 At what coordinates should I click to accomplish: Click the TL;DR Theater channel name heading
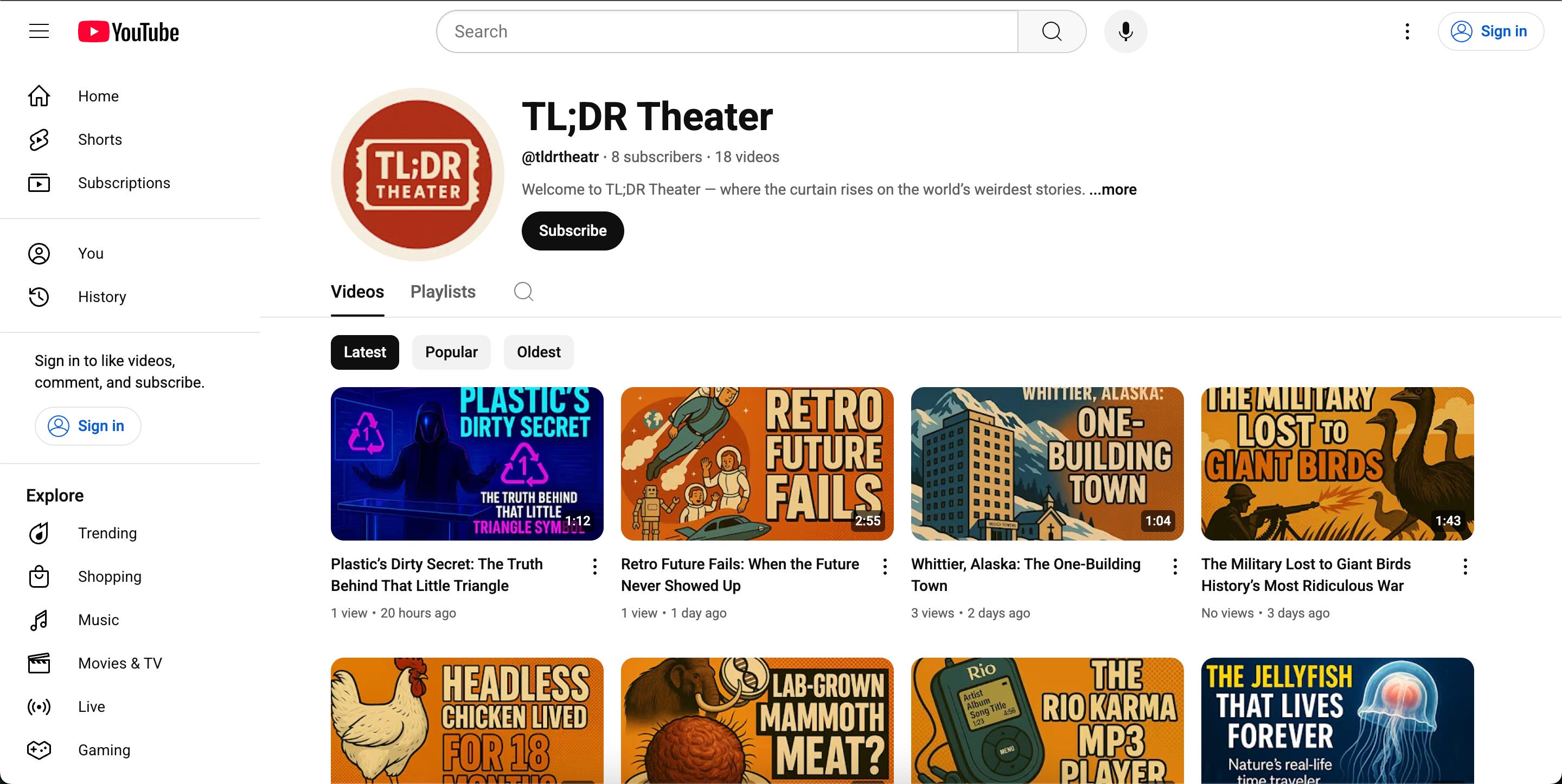tap(647, 117)
